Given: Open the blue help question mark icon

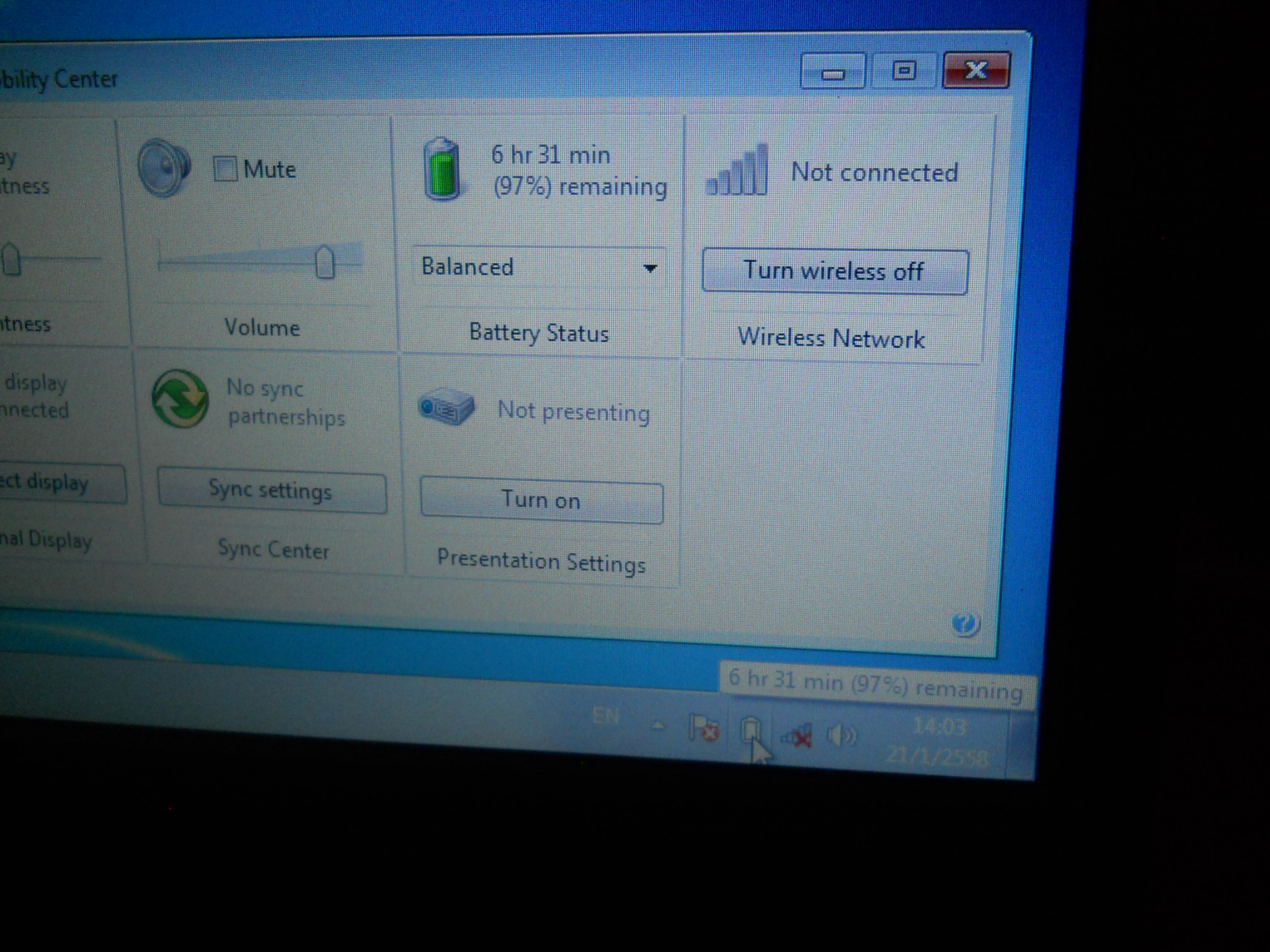Looking at the screenshot, I should coord(965,624).
